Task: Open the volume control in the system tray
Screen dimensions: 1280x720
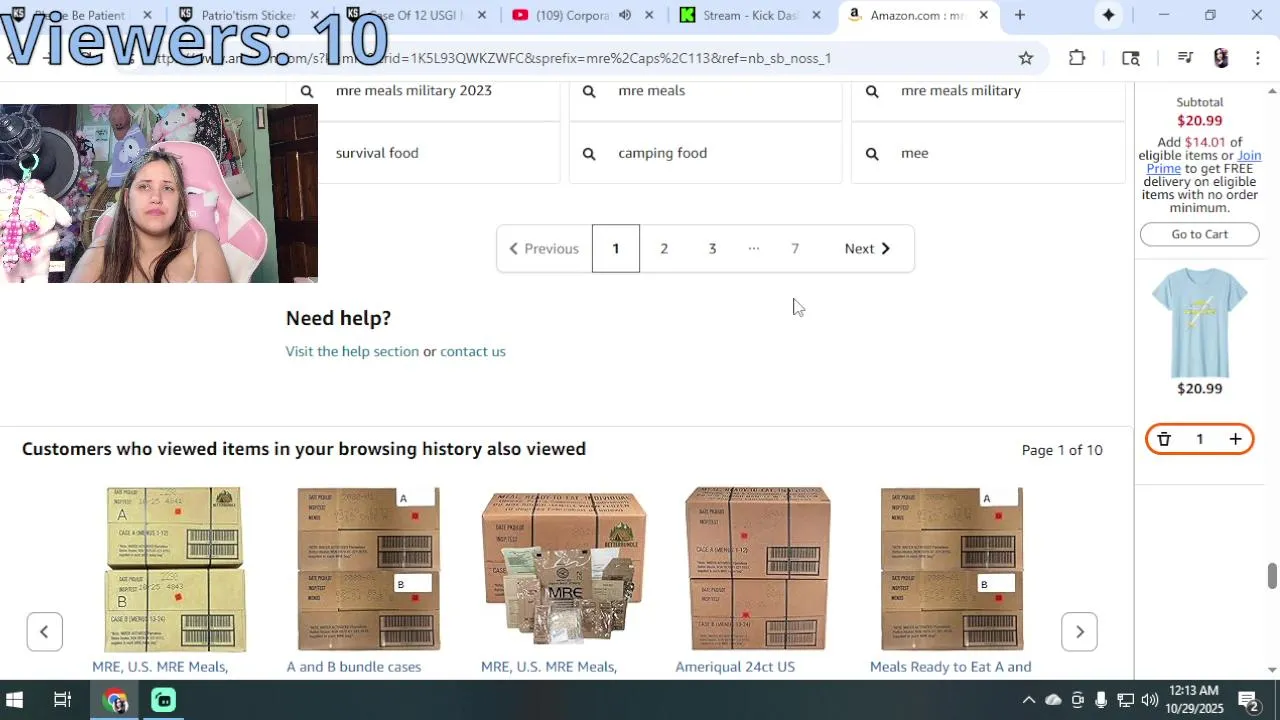Action: pos(1149,700)
